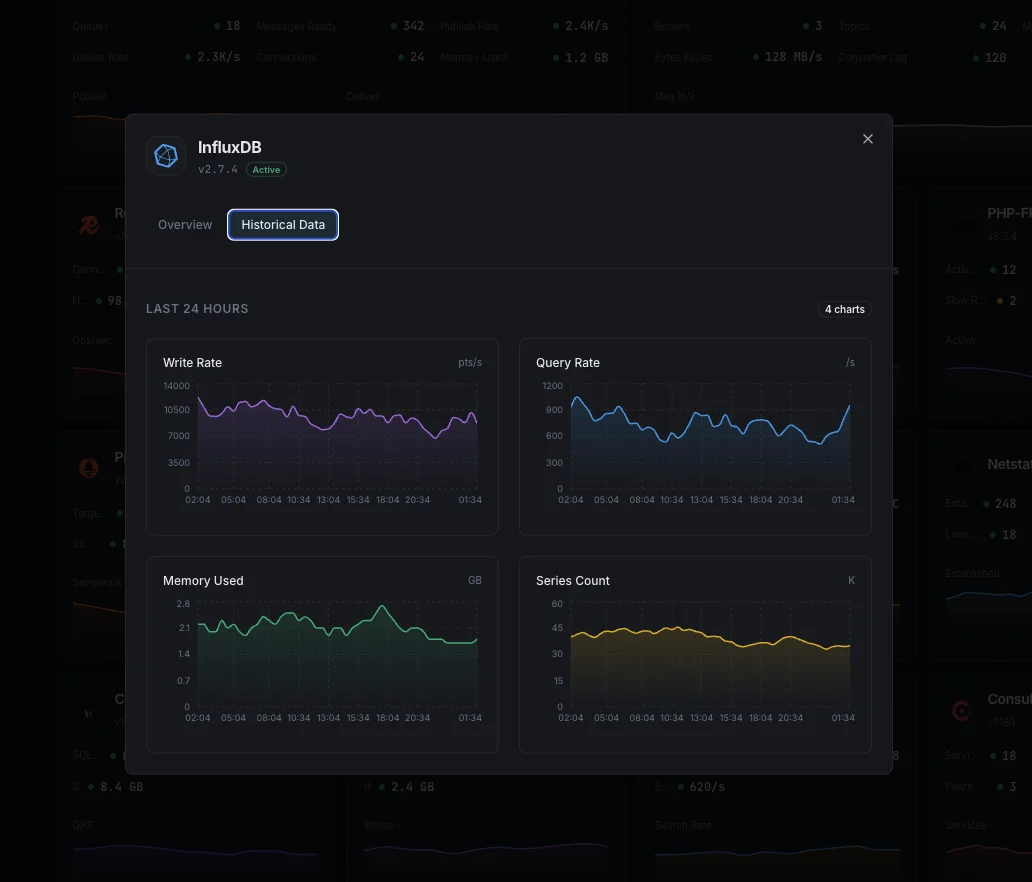Click the 620/s value in background dashboard
Screen dimensions: 1032x882
click(x=707, y=787)
